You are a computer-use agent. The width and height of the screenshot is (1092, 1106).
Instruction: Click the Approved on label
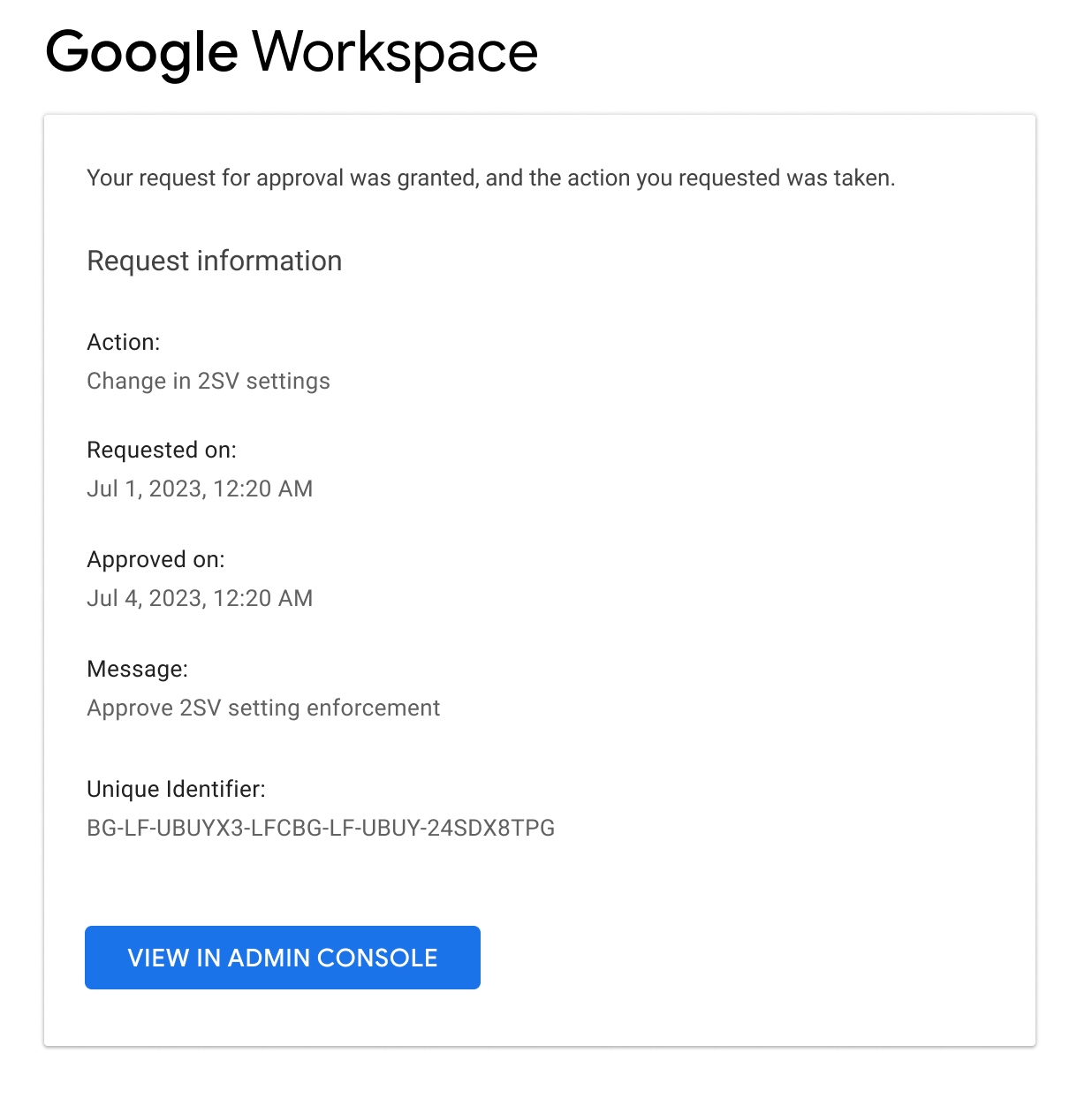coord(156,559)
